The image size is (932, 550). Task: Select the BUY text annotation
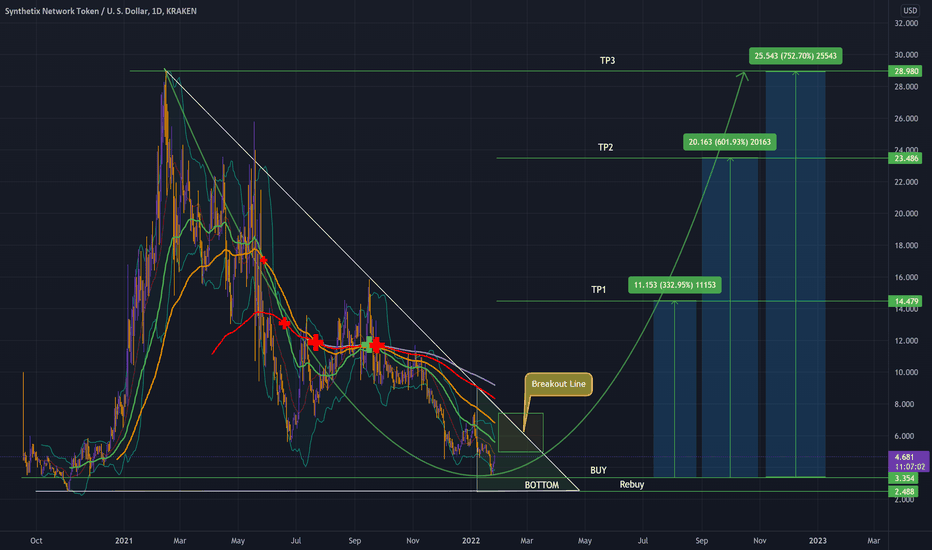[598, 470]
